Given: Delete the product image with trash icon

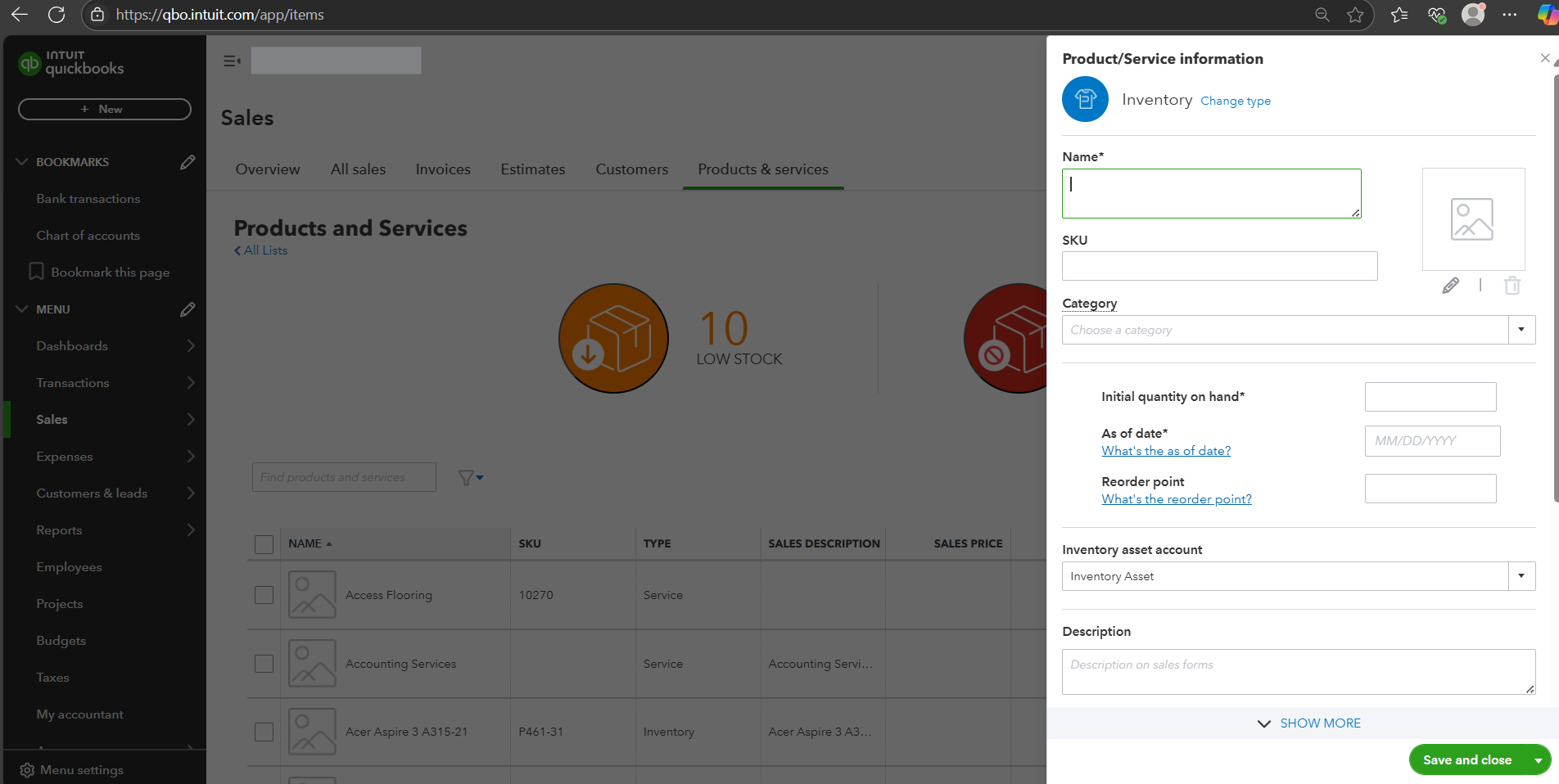Looking at the screenshot, I should pos(1512,286).
